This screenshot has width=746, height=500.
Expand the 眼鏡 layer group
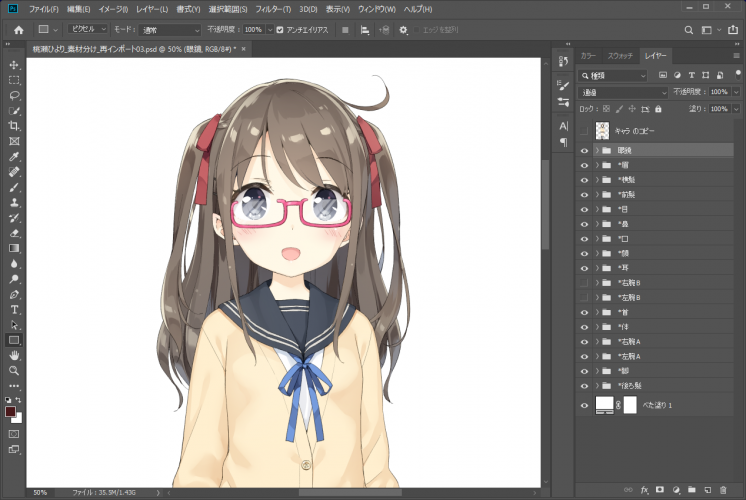(597, 150)
